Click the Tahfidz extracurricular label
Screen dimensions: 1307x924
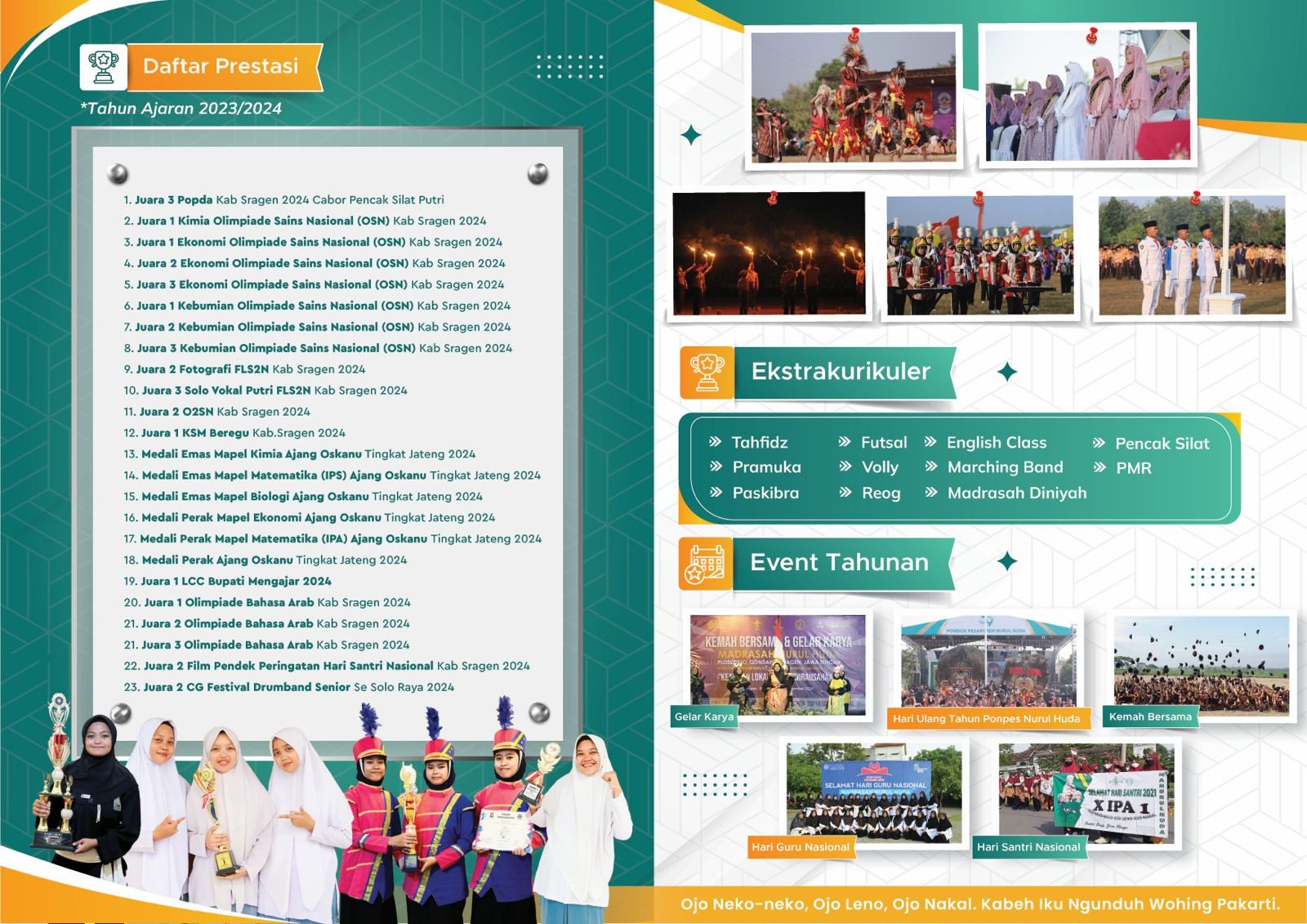pyautogui.click(x=760, y=442)
